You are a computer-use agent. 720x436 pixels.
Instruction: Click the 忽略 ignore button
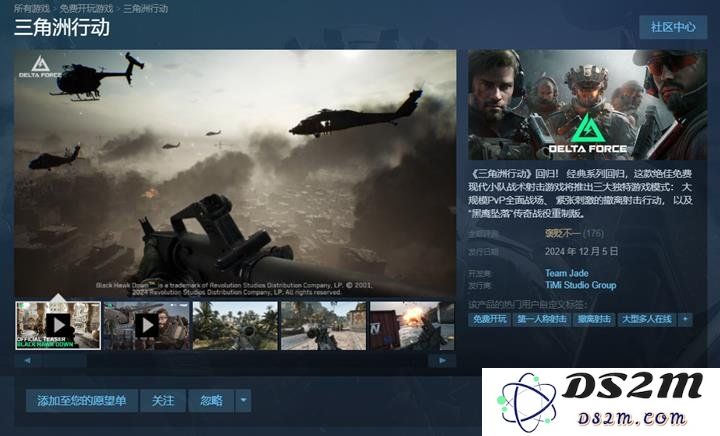point(211,401)
